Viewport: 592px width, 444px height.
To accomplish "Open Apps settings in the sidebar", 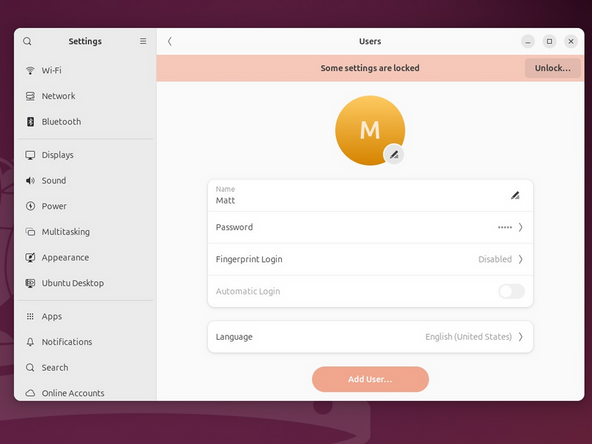I will click(85, 316).
